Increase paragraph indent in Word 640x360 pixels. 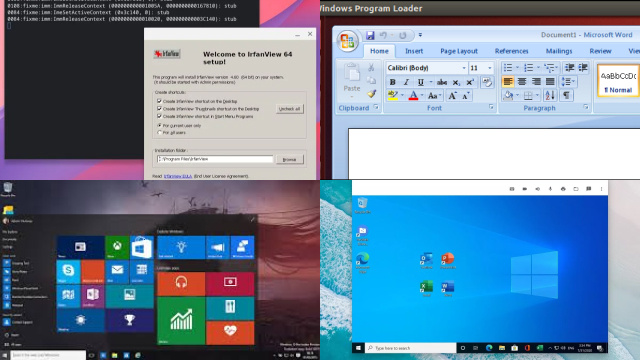coord(583,68)
